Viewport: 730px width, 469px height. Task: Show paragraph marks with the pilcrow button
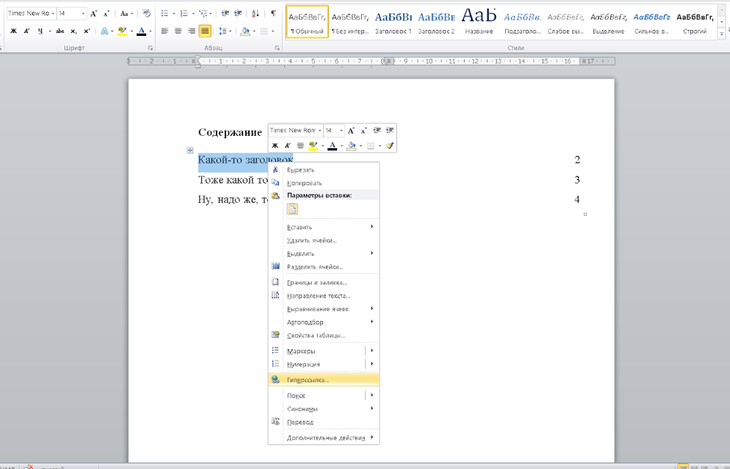(x=273, y=14)
